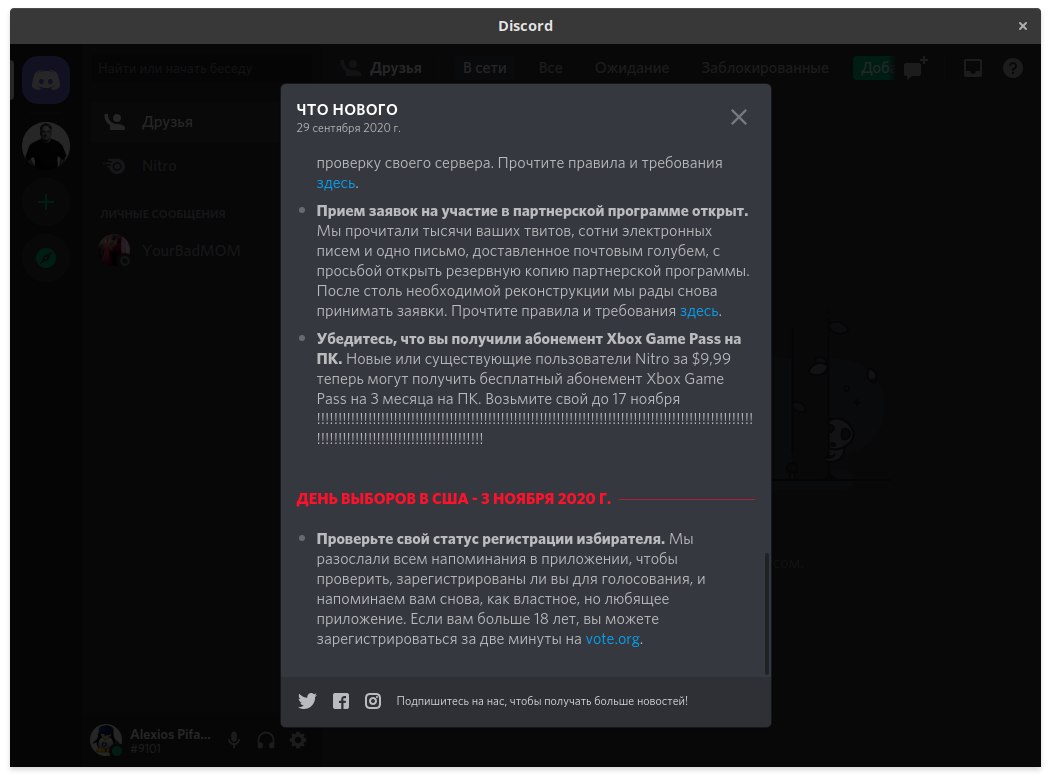This screenshot has height=778, width=1051.
Task: Open the server with person avatar
Action: coord(46,145)
